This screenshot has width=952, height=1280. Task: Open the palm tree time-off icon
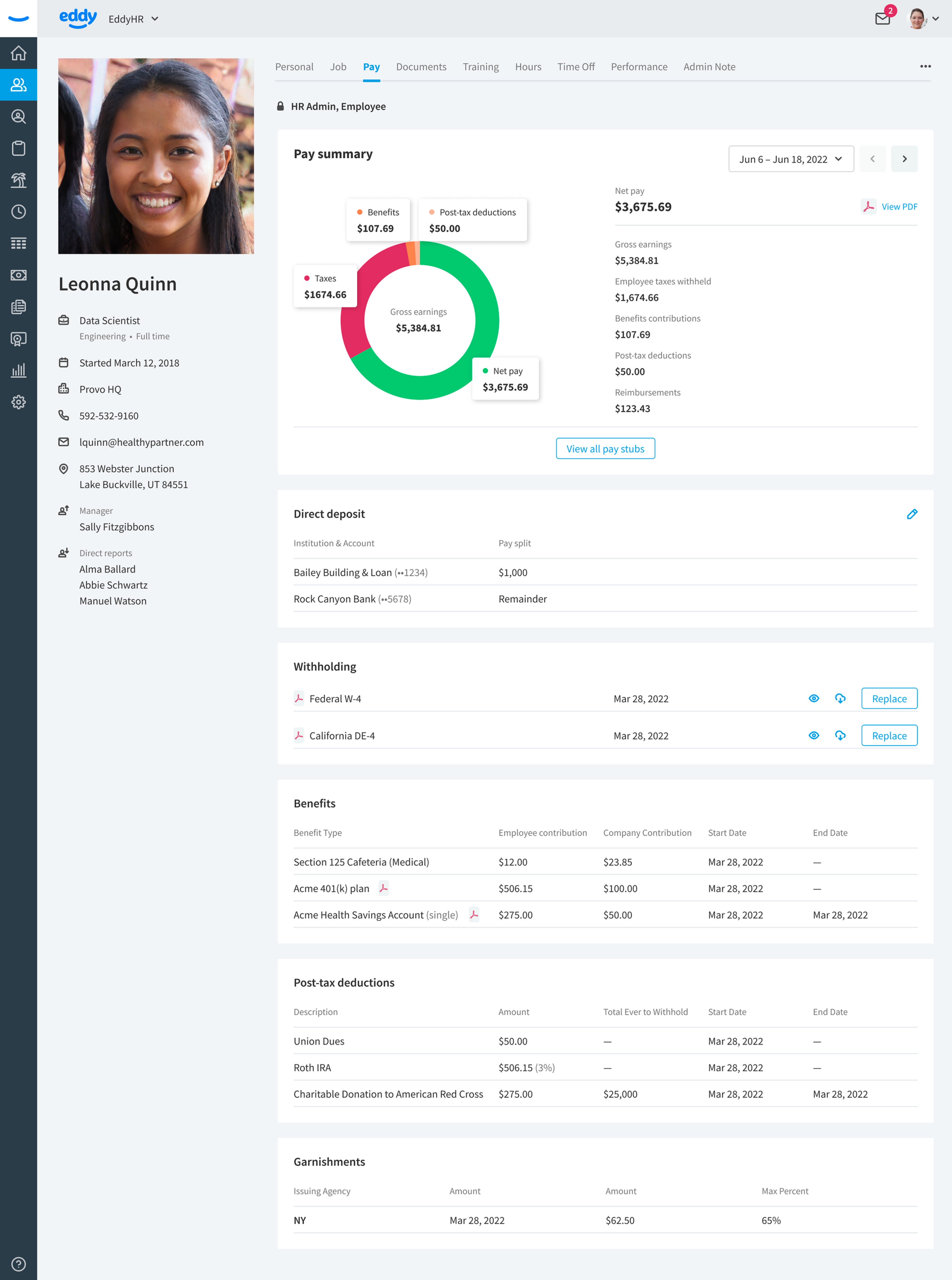[x=18, y=180]
